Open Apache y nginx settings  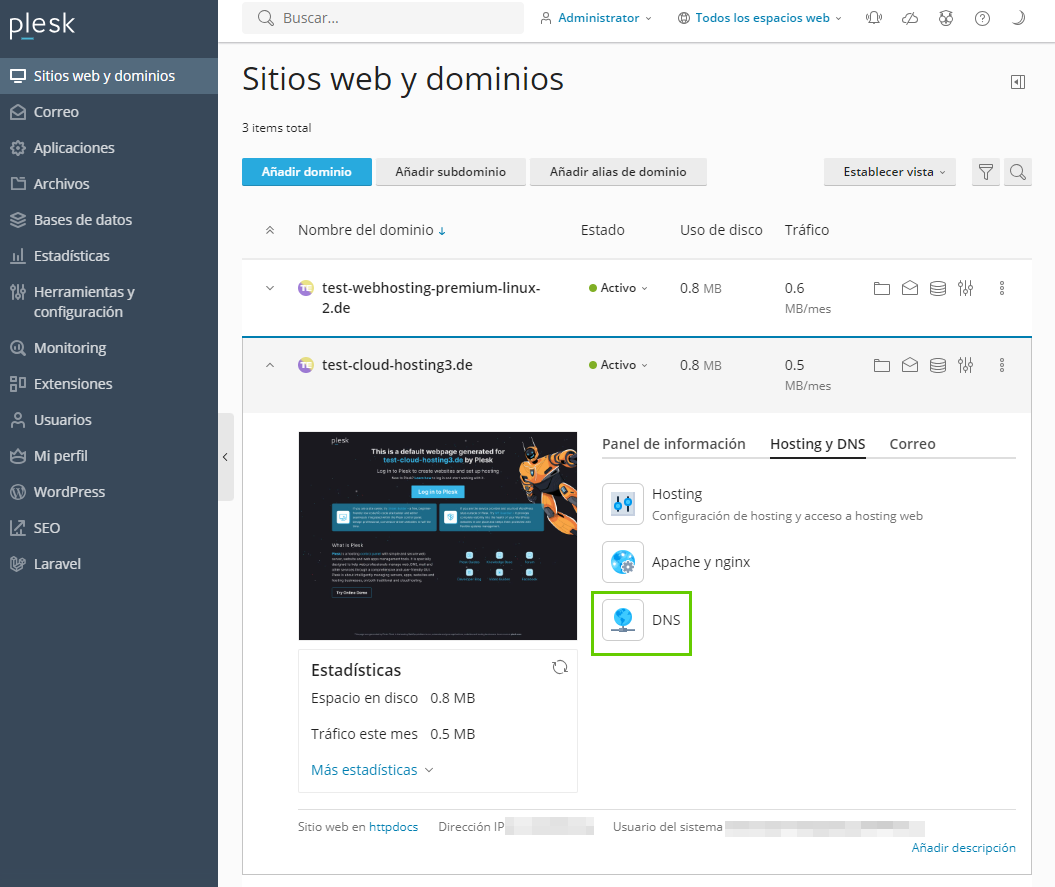coord(676,562)
